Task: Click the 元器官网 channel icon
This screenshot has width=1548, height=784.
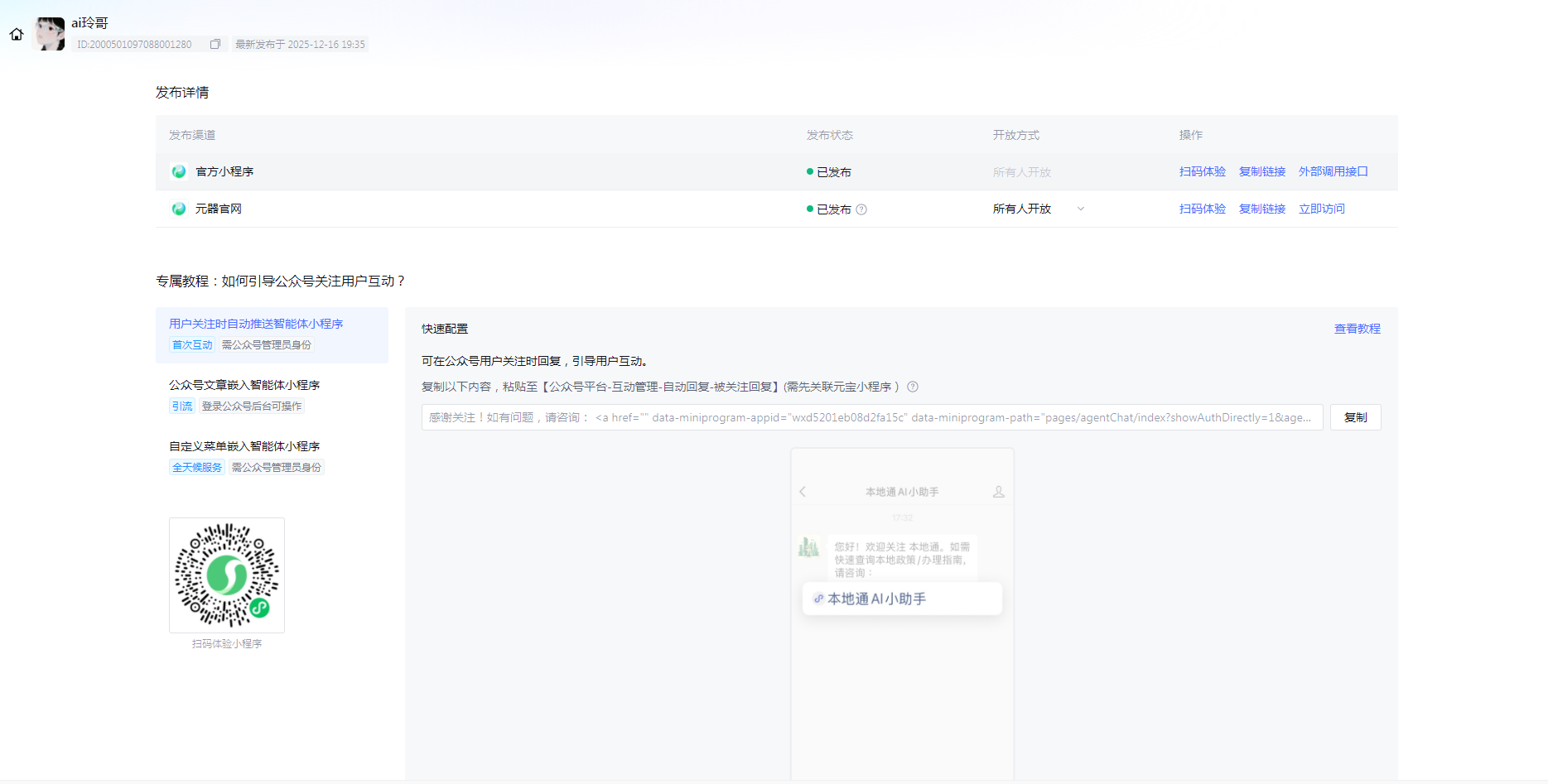Action: (178, 209)
